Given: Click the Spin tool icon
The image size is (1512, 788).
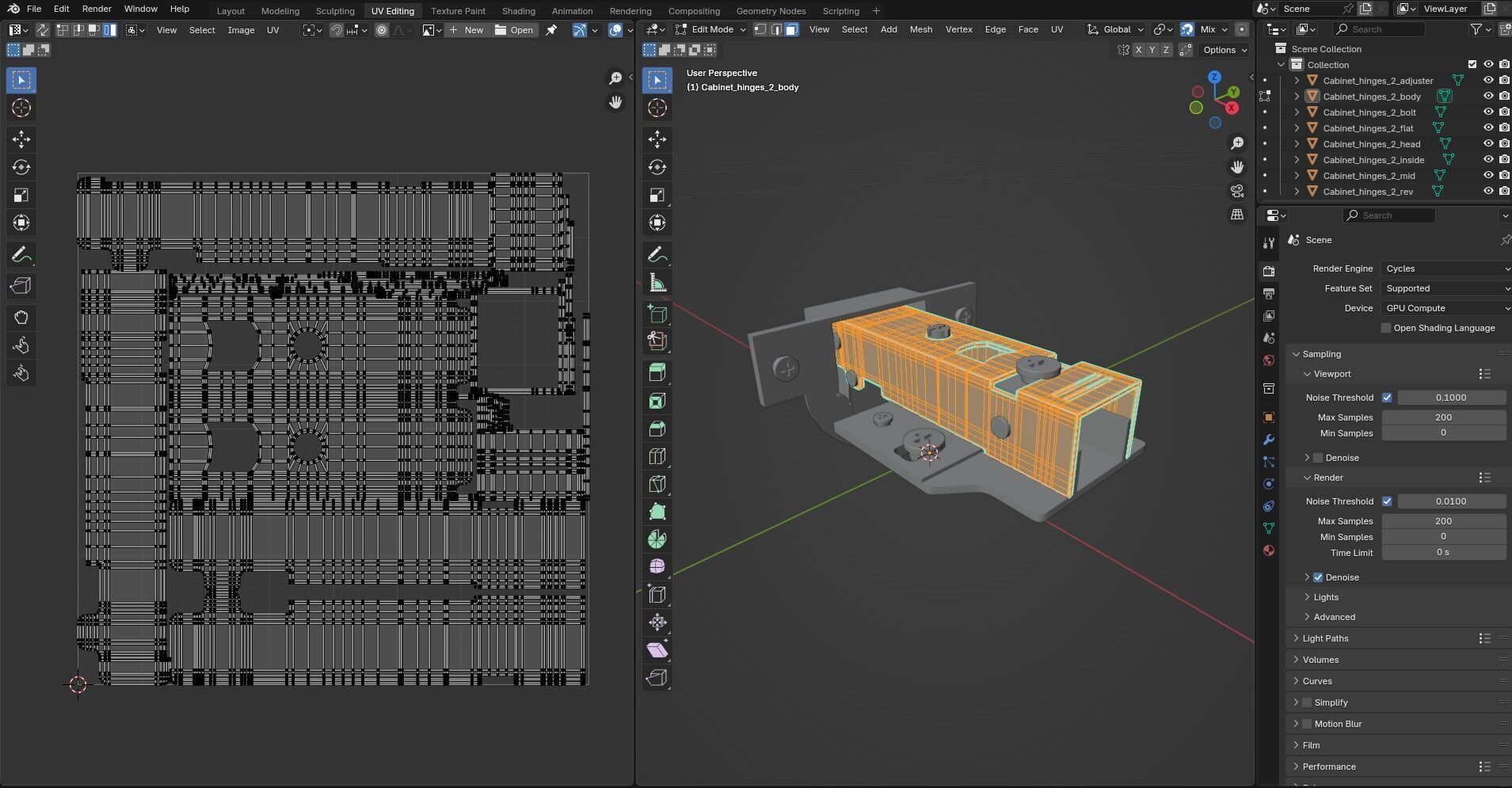Looking at the screenshot, I should (x=657, y=539).
